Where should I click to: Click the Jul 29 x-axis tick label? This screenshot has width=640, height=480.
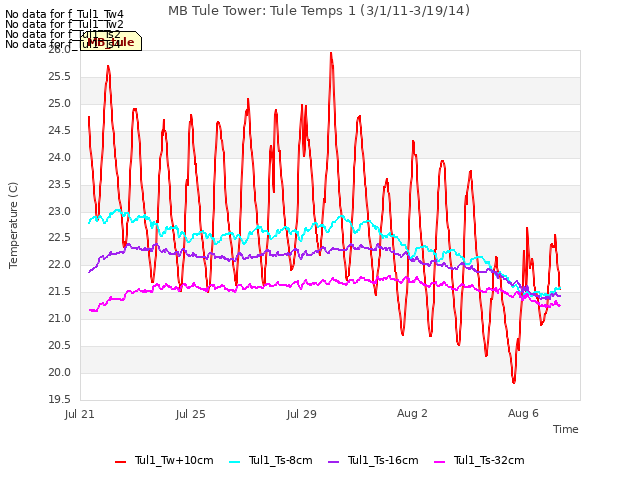coord(302,414)
